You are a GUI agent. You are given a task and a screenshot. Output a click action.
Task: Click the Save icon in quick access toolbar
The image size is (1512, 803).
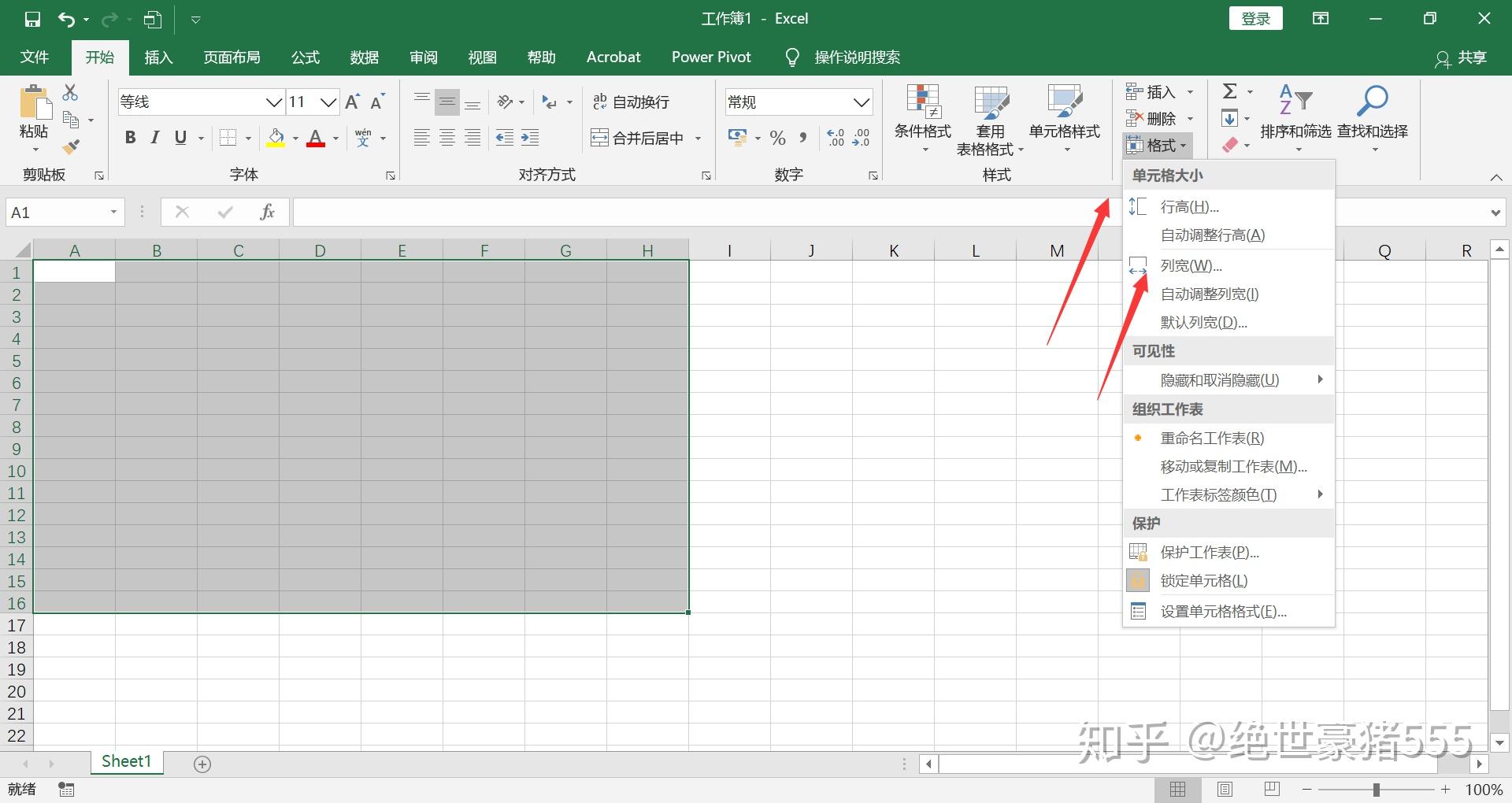[32, 19]
